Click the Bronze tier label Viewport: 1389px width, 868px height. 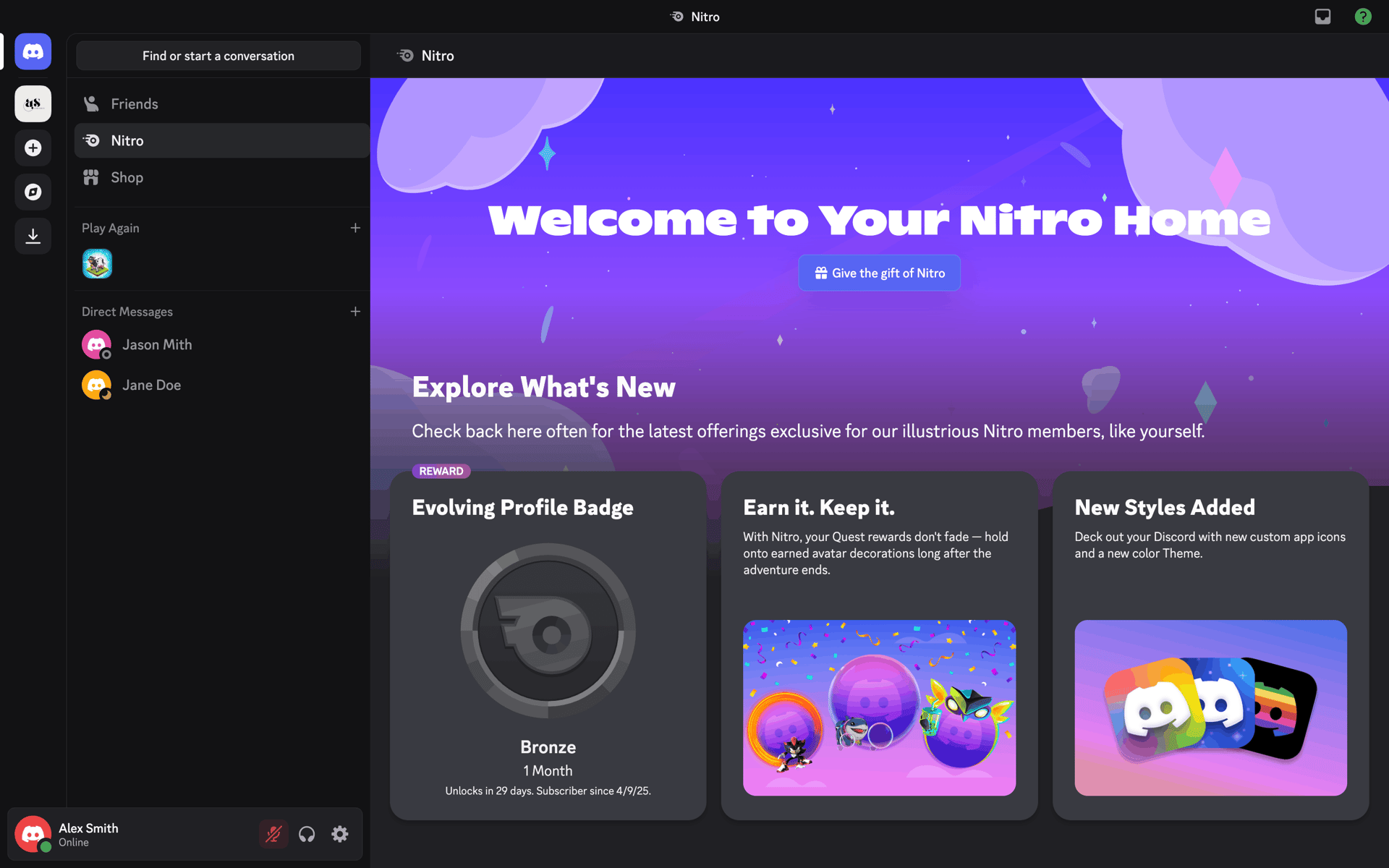tap(548, 746)
